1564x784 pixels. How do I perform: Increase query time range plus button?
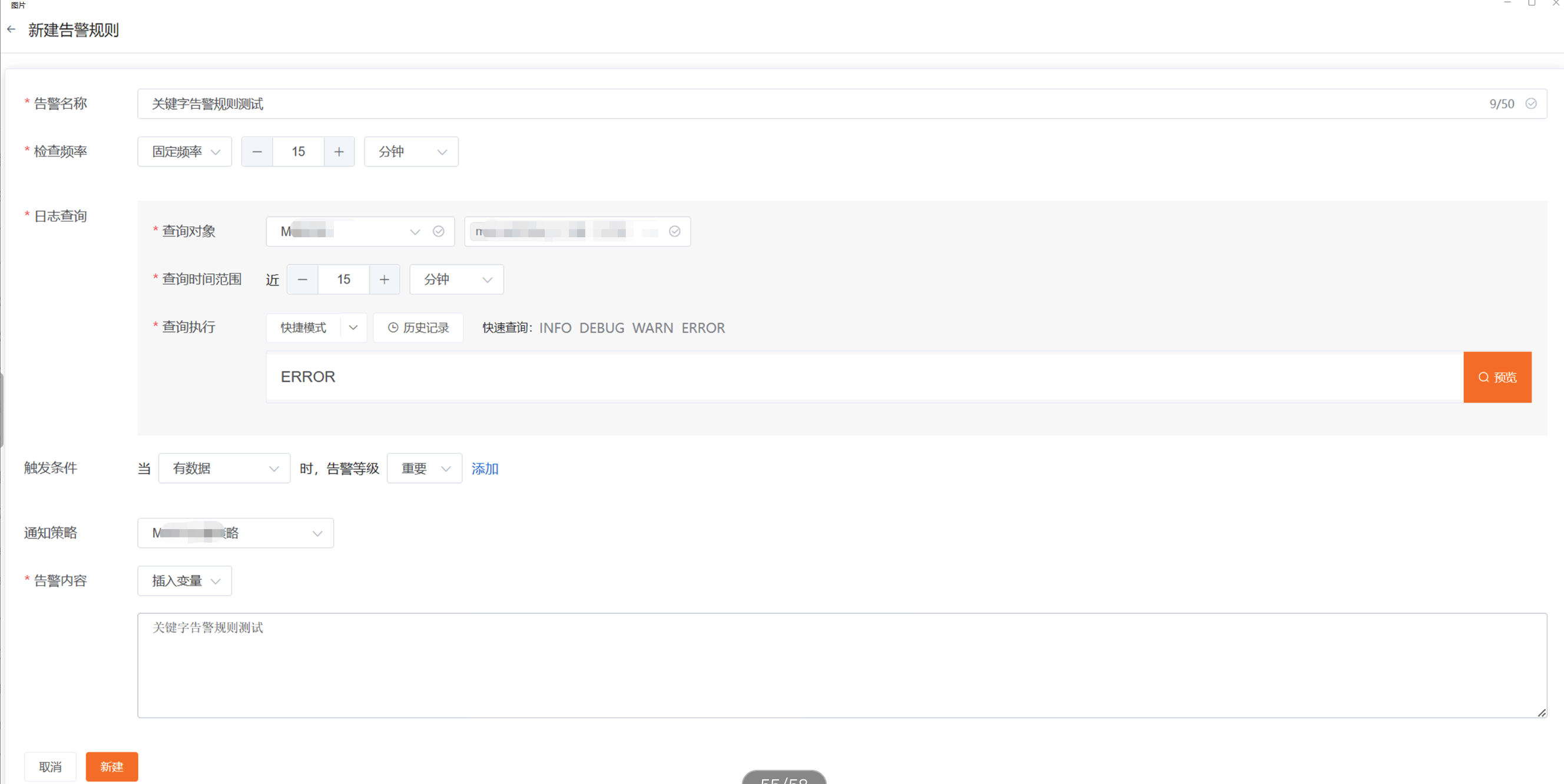[x=385, y=280]
